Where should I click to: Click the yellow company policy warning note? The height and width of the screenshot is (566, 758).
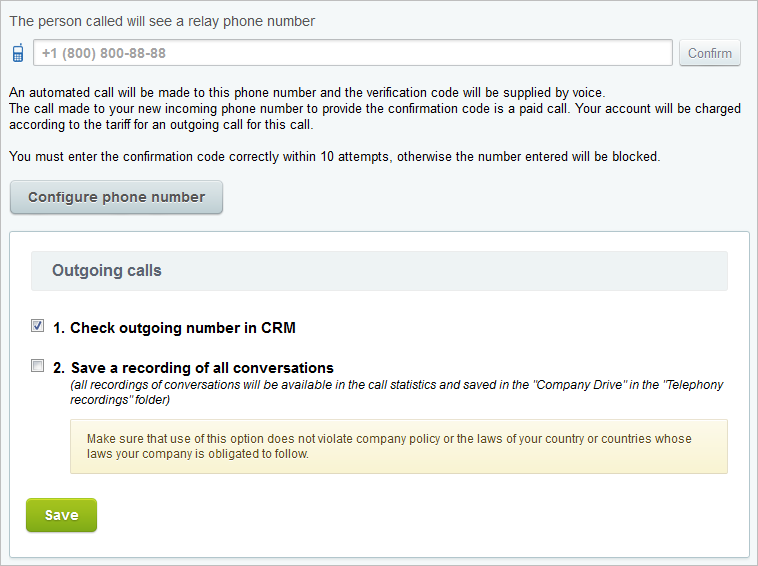pyautogui.click(x=398, y=446)
